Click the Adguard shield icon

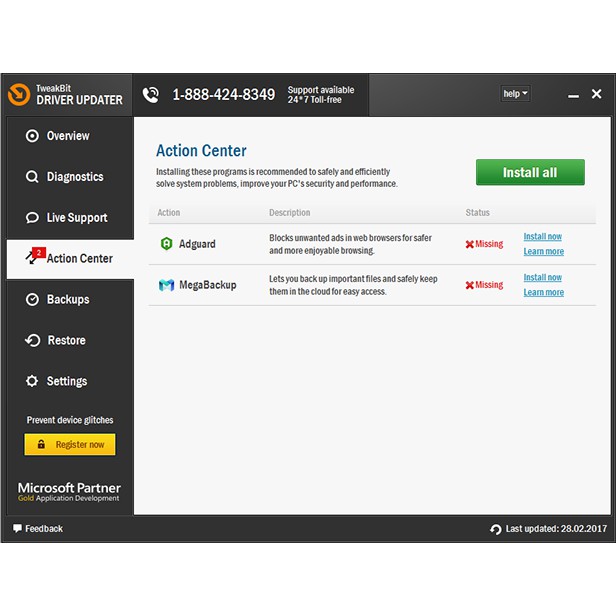tap(166, 244)
